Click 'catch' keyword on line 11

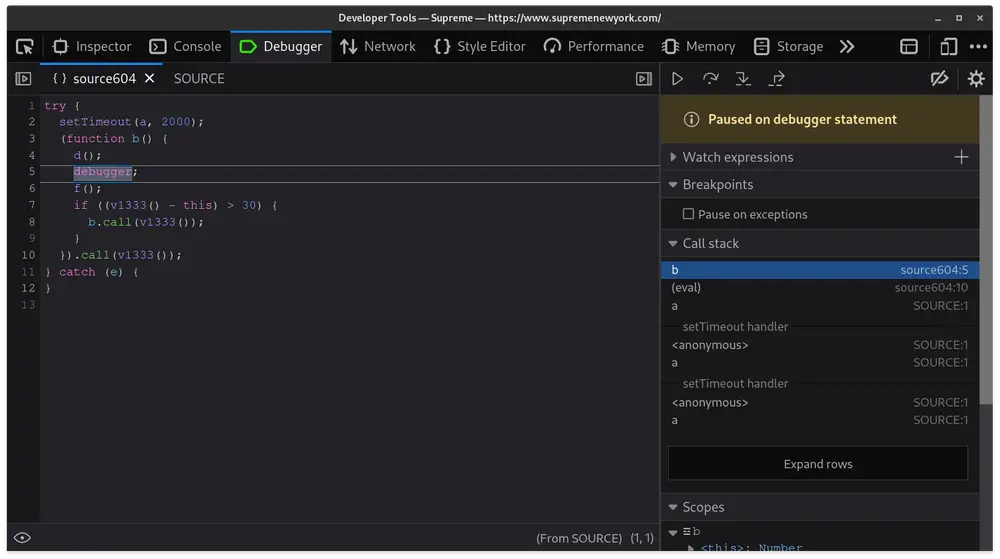(77, 272)
